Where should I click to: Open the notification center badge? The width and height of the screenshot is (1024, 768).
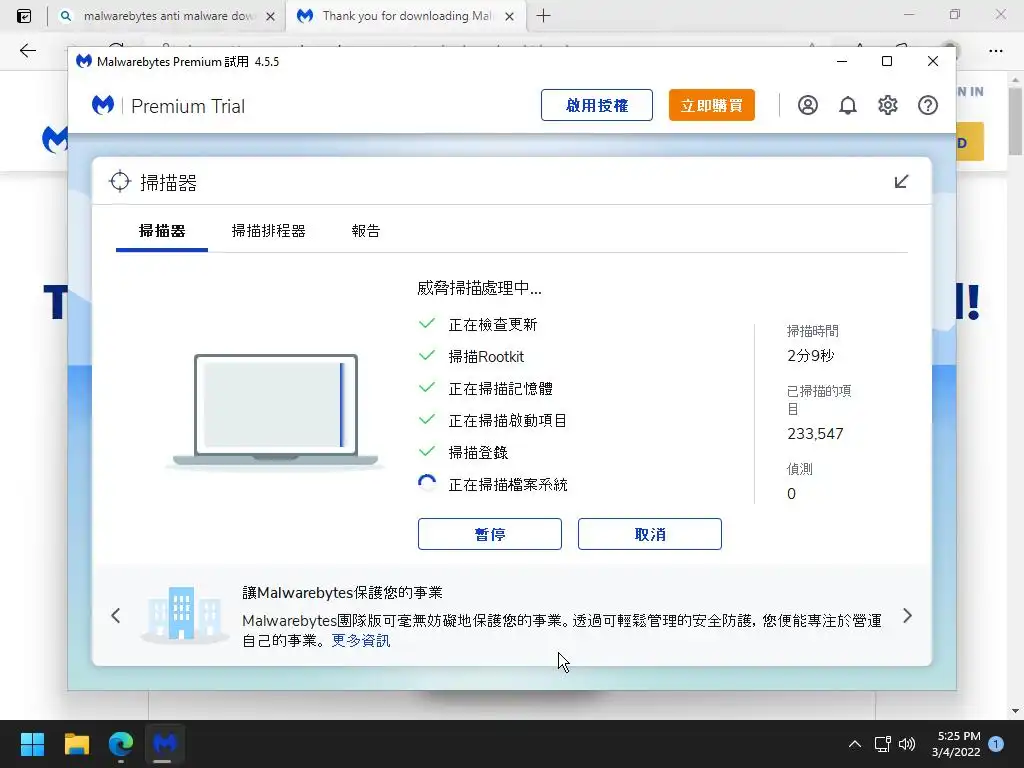click(996, 744)
